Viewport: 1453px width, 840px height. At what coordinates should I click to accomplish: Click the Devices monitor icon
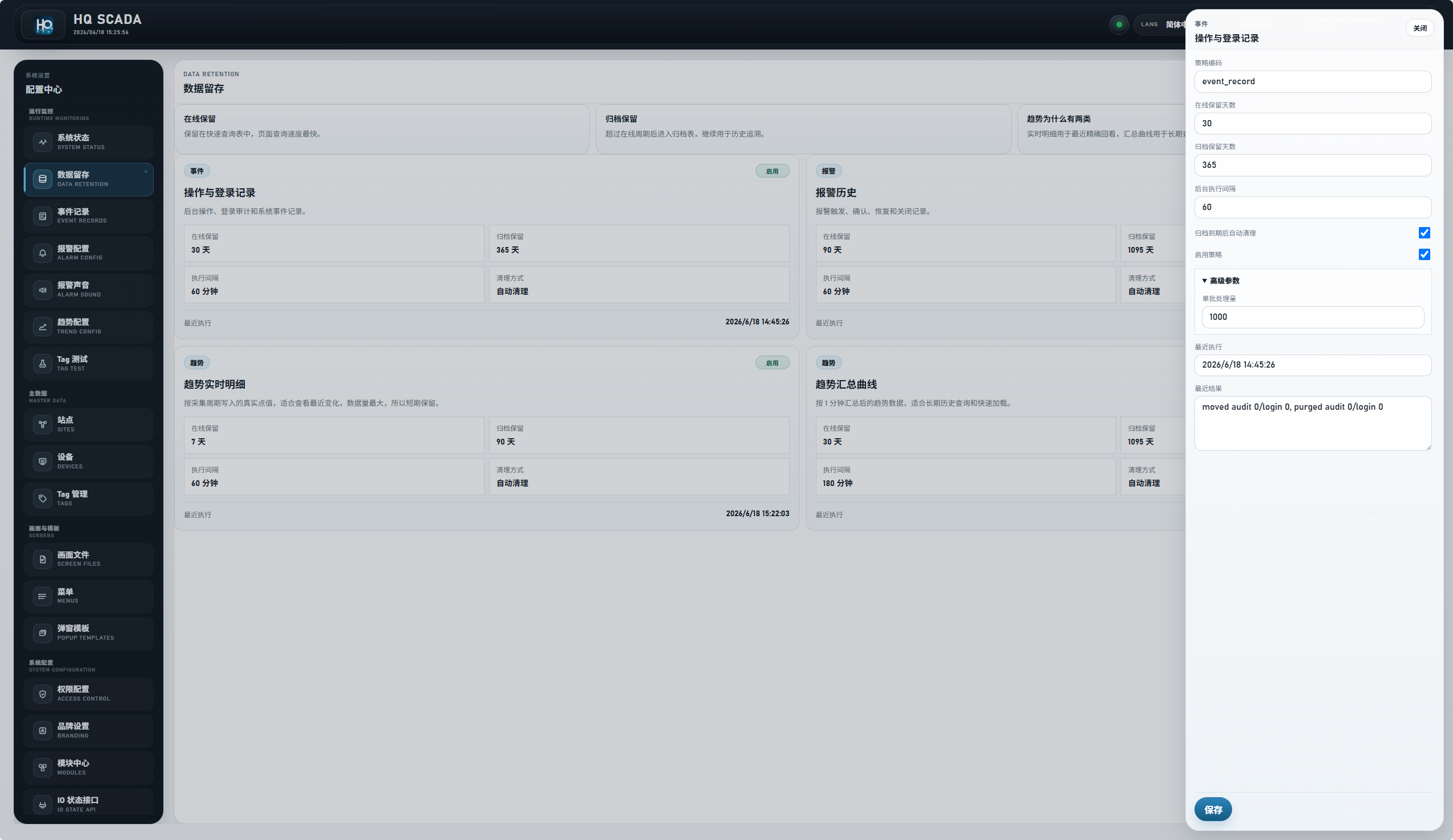(x=43, y=461)
